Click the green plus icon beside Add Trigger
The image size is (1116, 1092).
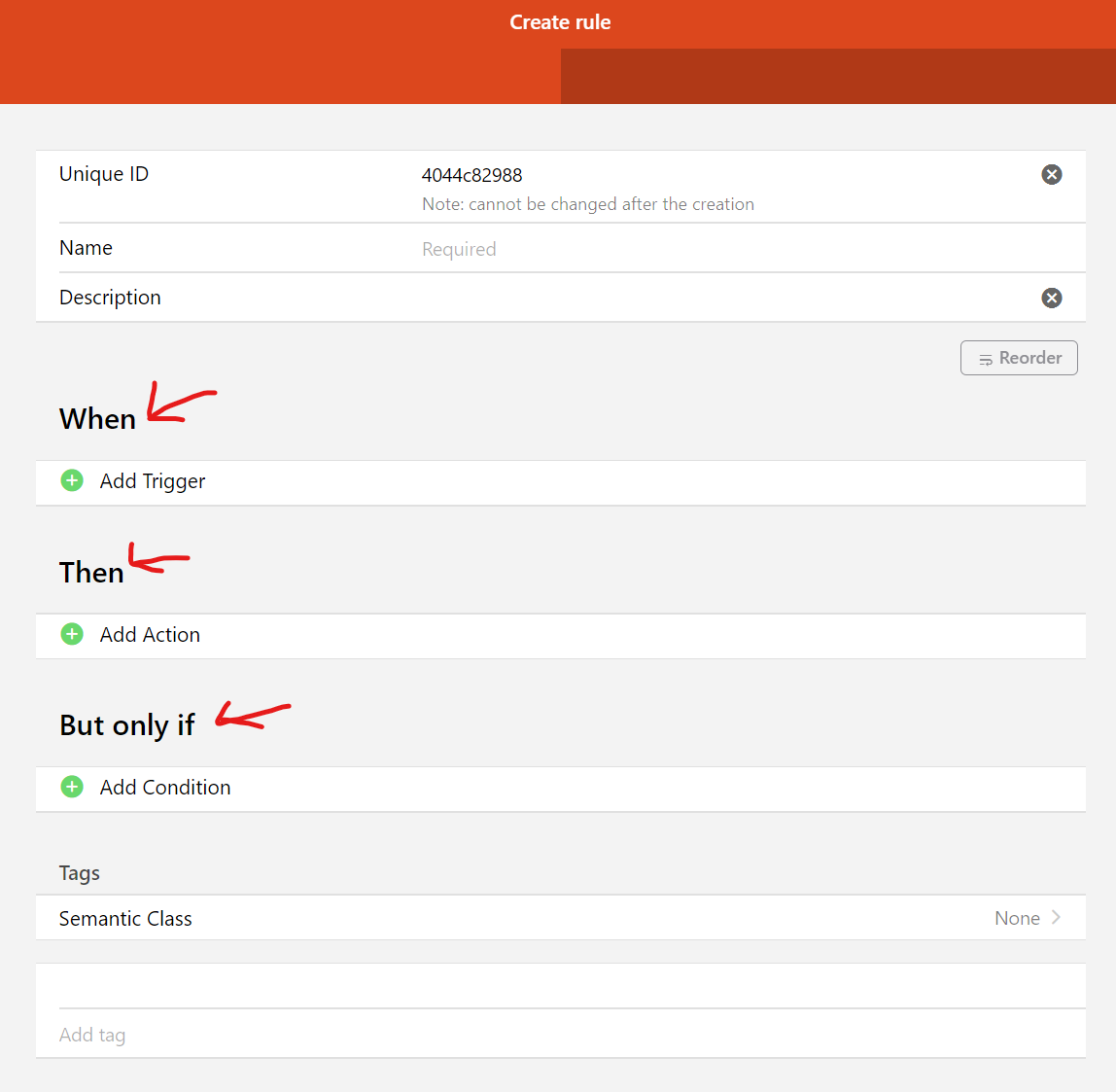(x=72, y=480)
